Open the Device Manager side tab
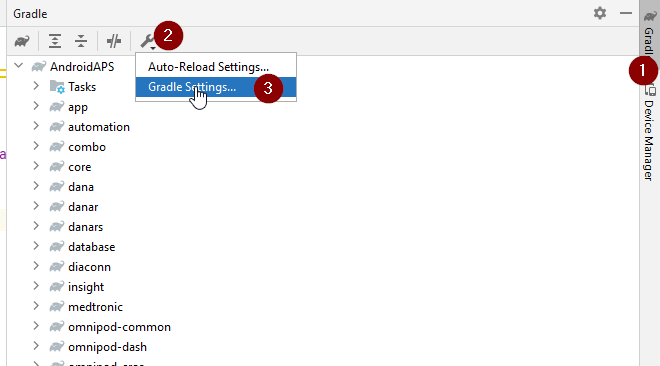Screen dimensions: 660x366 tap(649, 134)
